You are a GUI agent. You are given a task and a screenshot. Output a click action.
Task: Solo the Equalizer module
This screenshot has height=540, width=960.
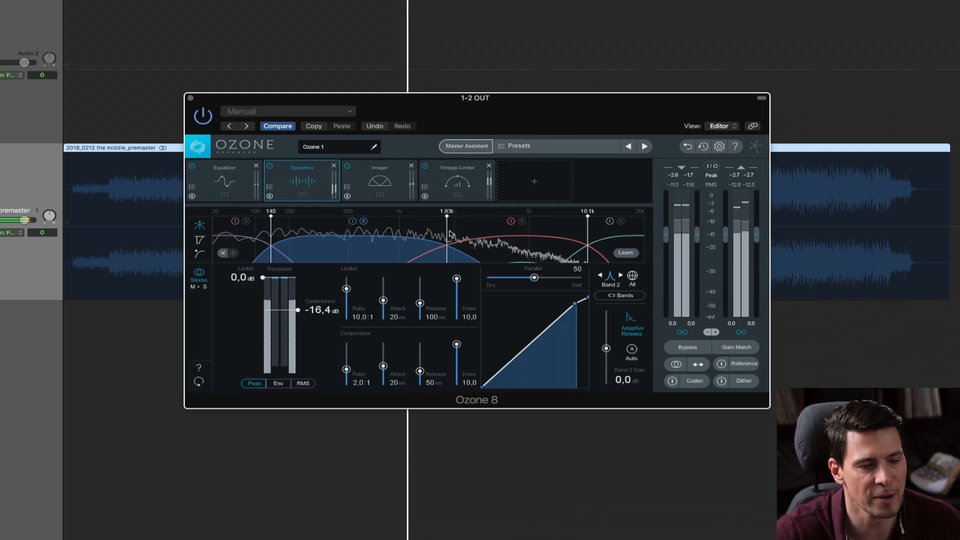192,197
